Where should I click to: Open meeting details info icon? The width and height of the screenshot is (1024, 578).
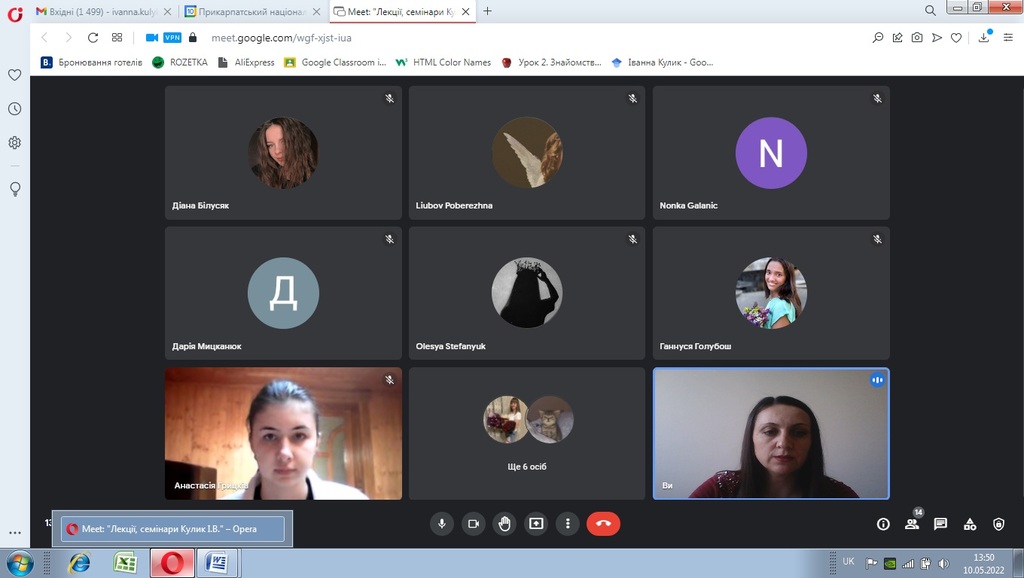click(x=883, y=524)
